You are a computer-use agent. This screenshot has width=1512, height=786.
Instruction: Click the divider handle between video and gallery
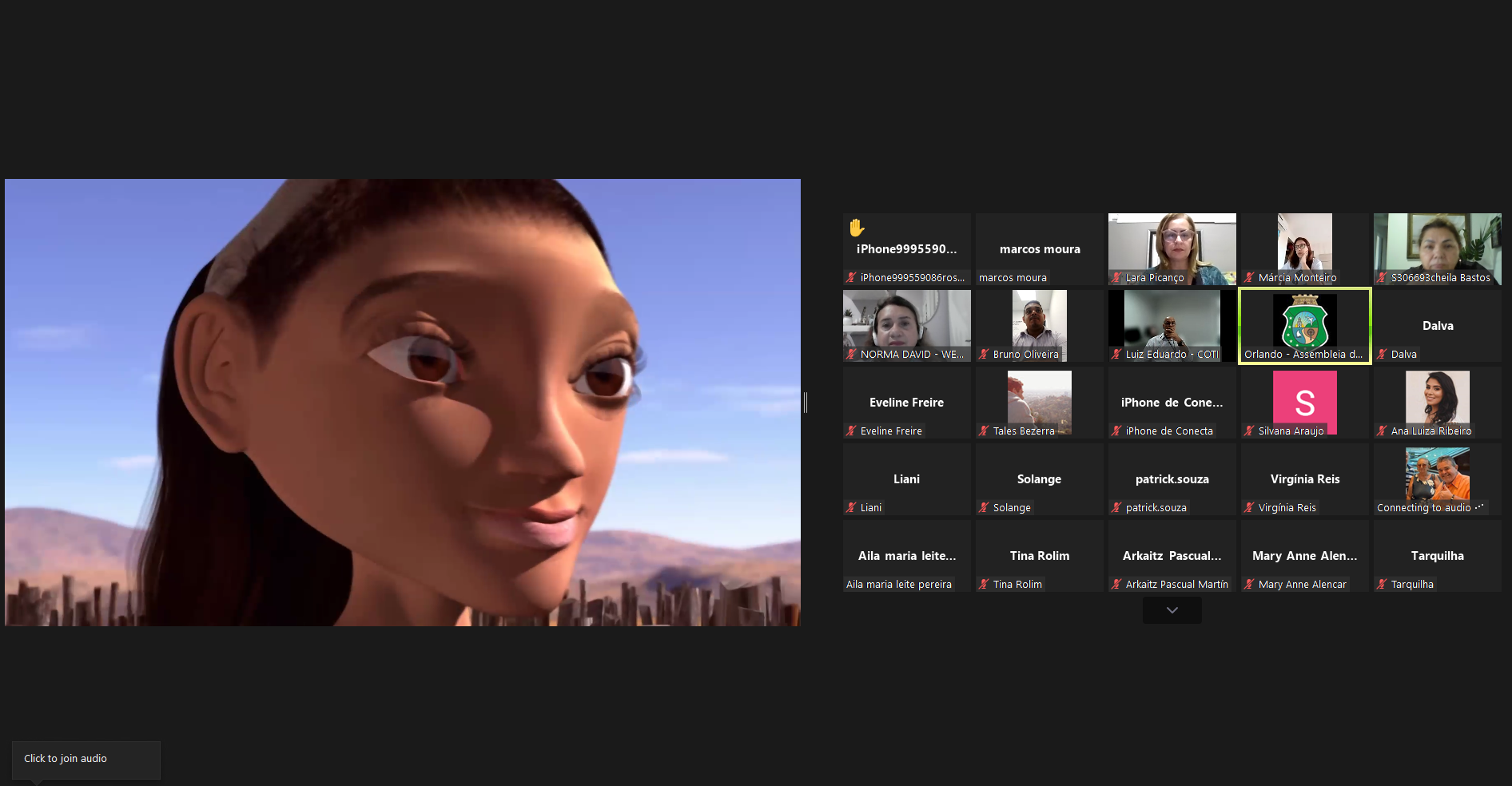pyautogui.click(x=806, y=403)
